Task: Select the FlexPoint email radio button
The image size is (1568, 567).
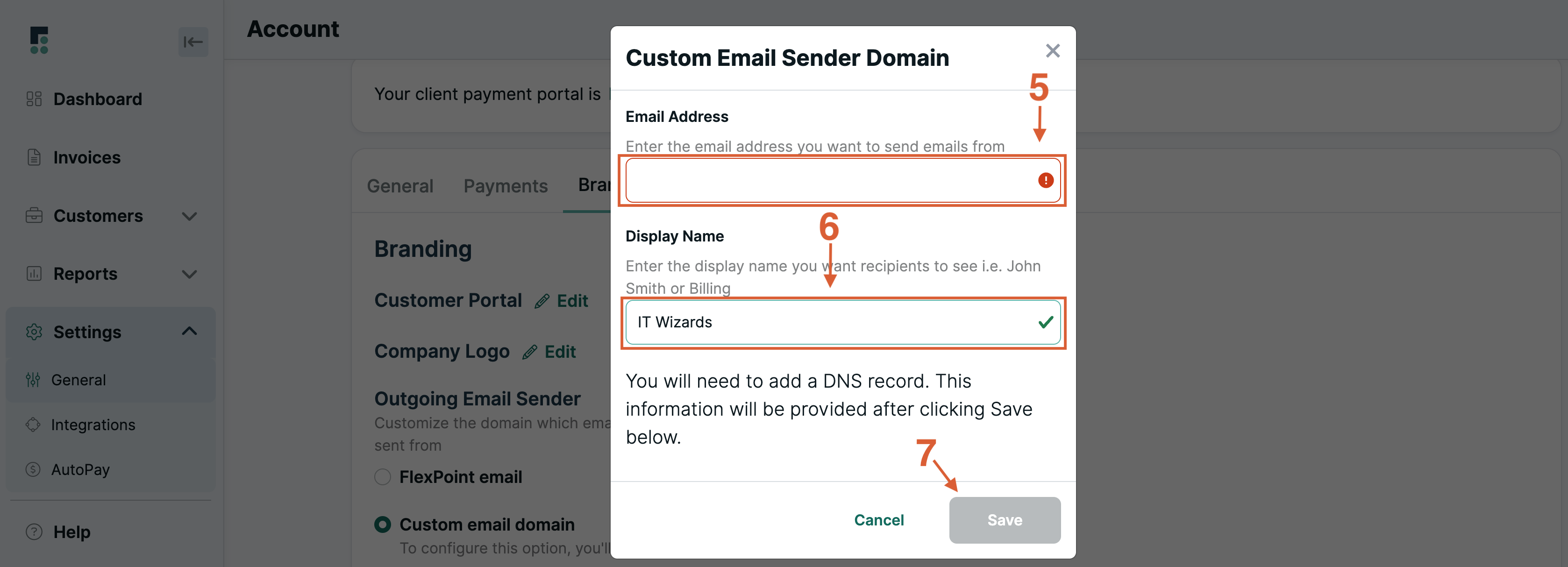Action: (x=382, y=477)
